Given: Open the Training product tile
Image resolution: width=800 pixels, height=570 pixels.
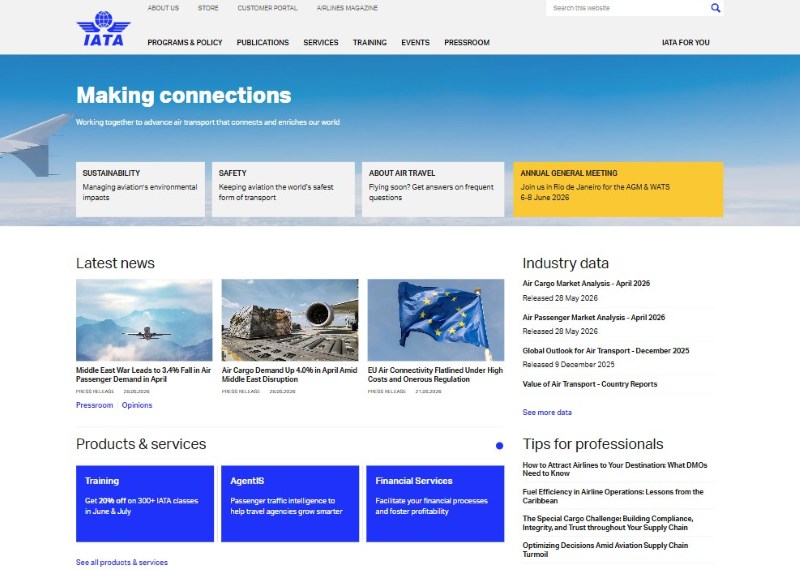Looking at the screenshot, I should coord(145,504).
